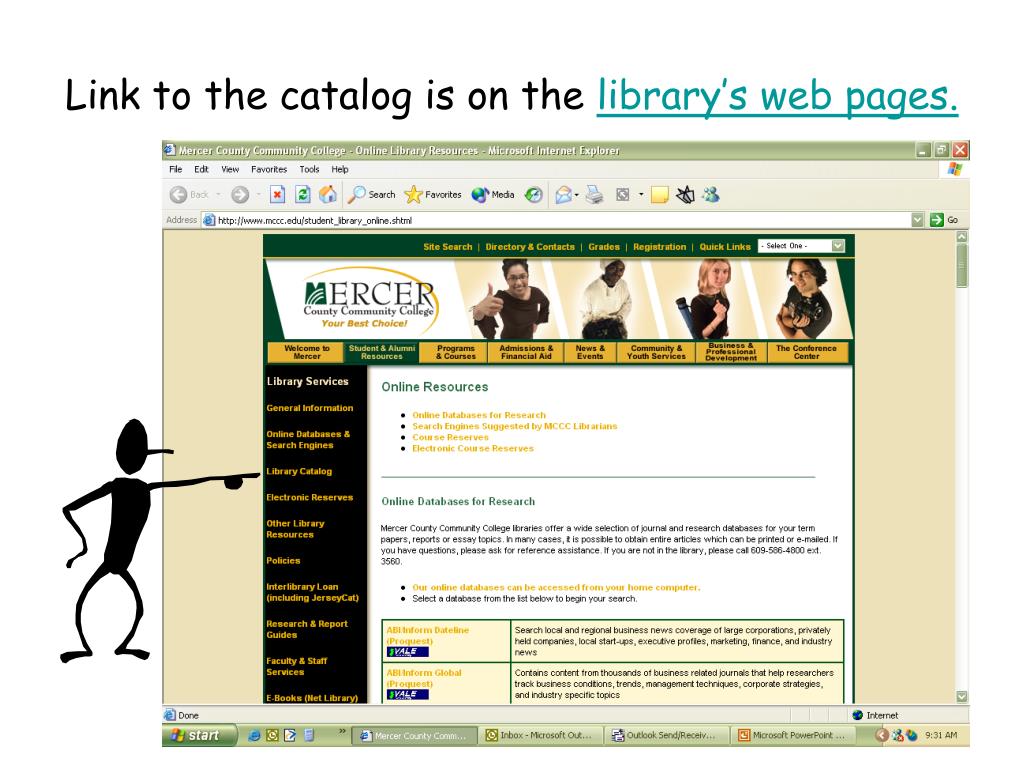Screen dimensions: 1024x768
Task: Go to the Home page icon
Action: click(328, 195)
